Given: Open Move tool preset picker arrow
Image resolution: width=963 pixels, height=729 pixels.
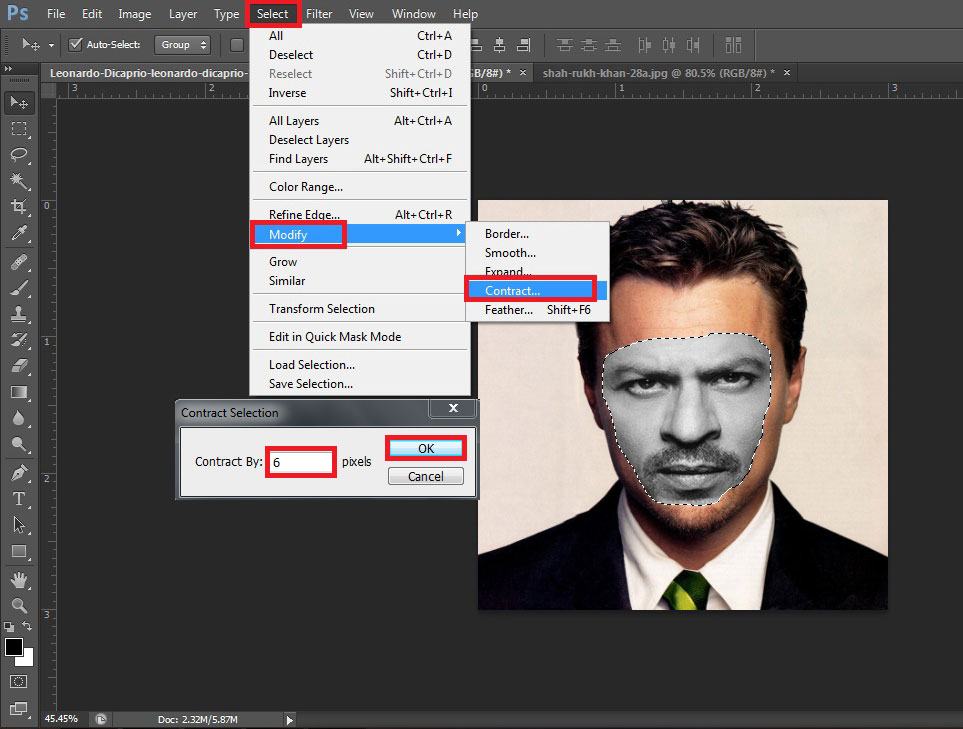Looking at the screenshot, I should [51, 45].
